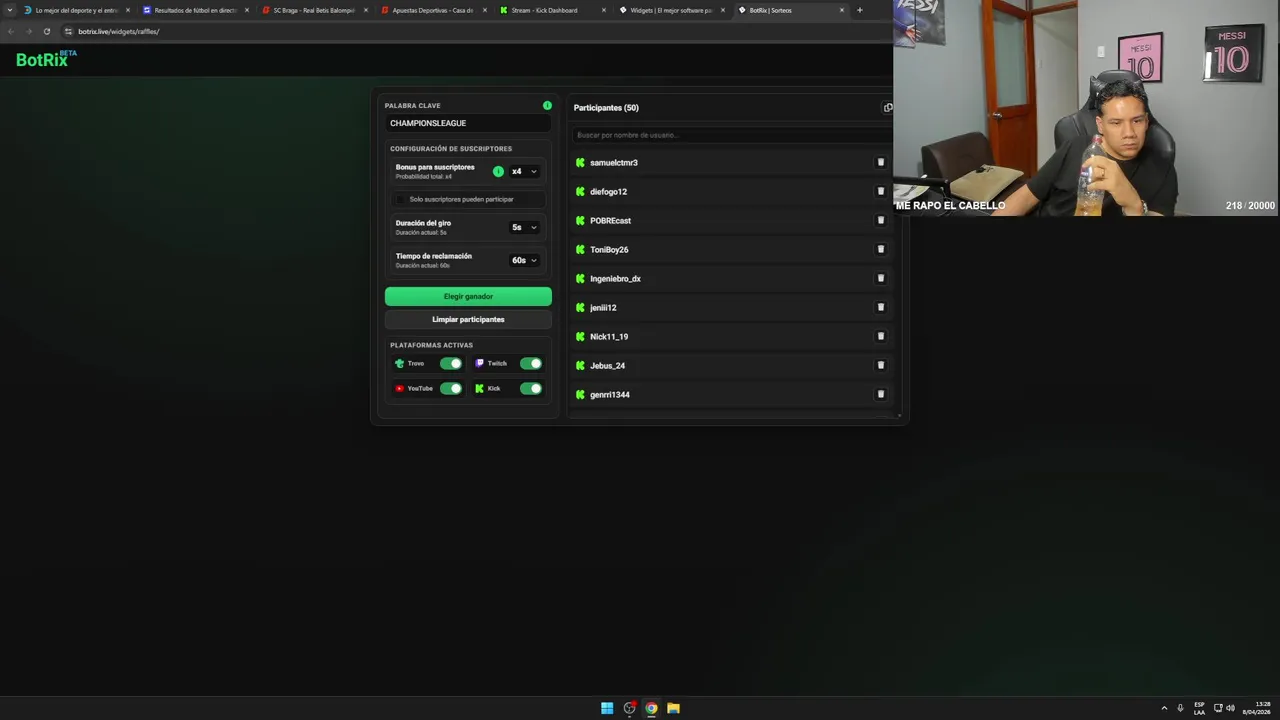This screenshot has height=720, width=1280.
Task: Delete participant samuelctmr3 with trash icon
Action: [881, 162]
